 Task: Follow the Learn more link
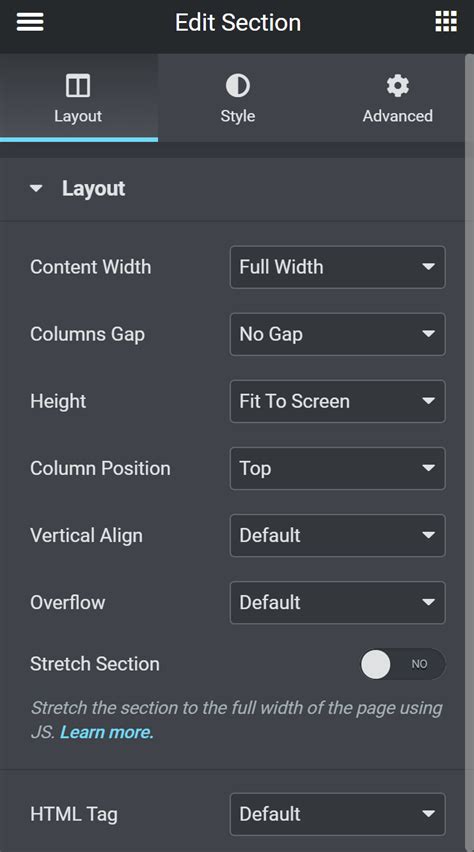pyautogui.click(x=107, y=732)
